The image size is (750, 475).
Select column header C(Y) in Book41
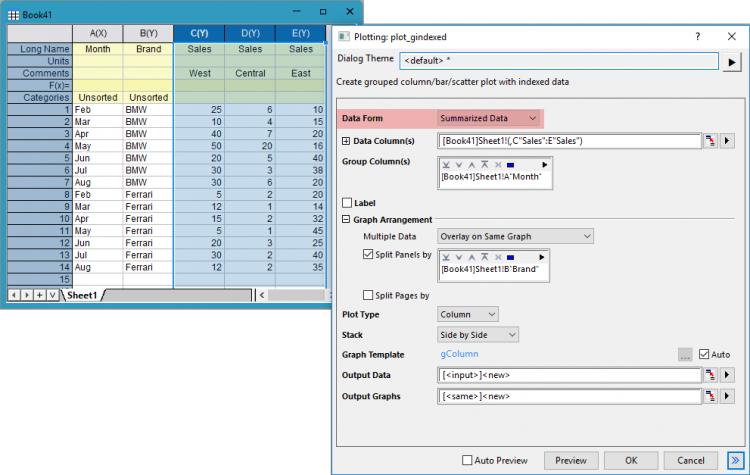point(199,33)
